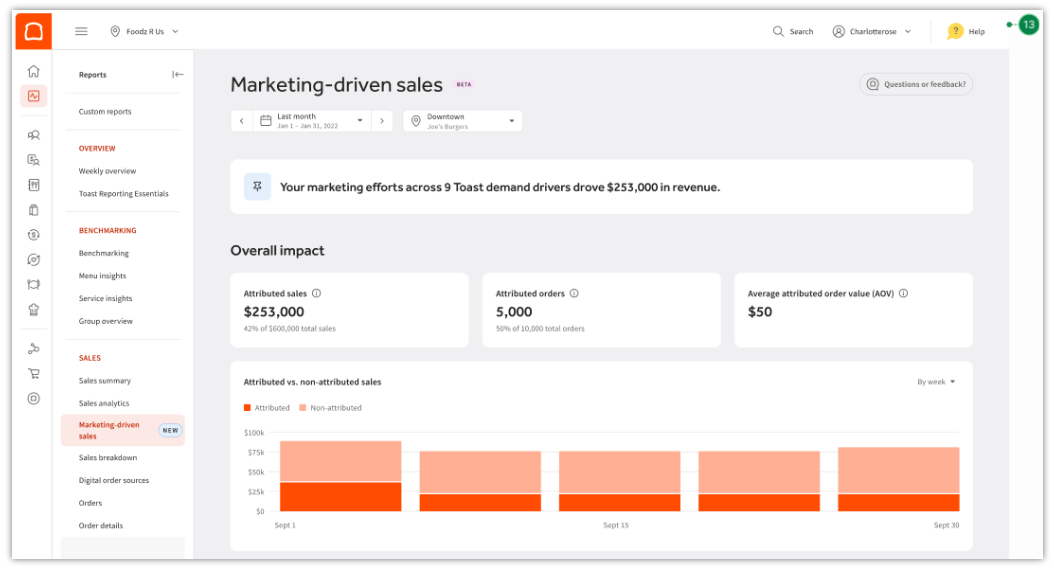
Task: Click the Toast logo icon
Action: point(34,32)
